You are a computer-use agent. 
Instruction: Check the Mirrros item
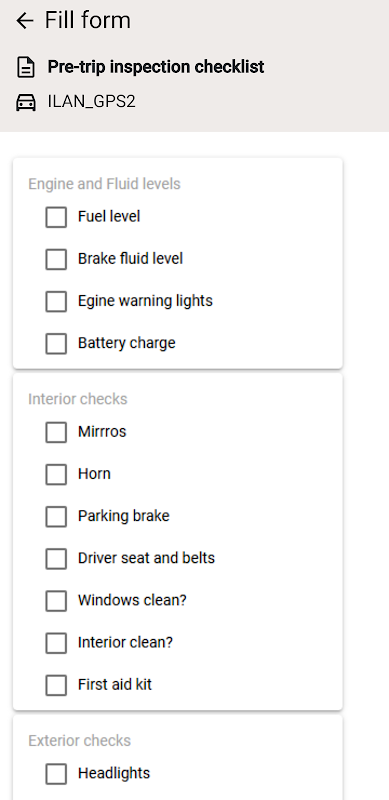56,432
